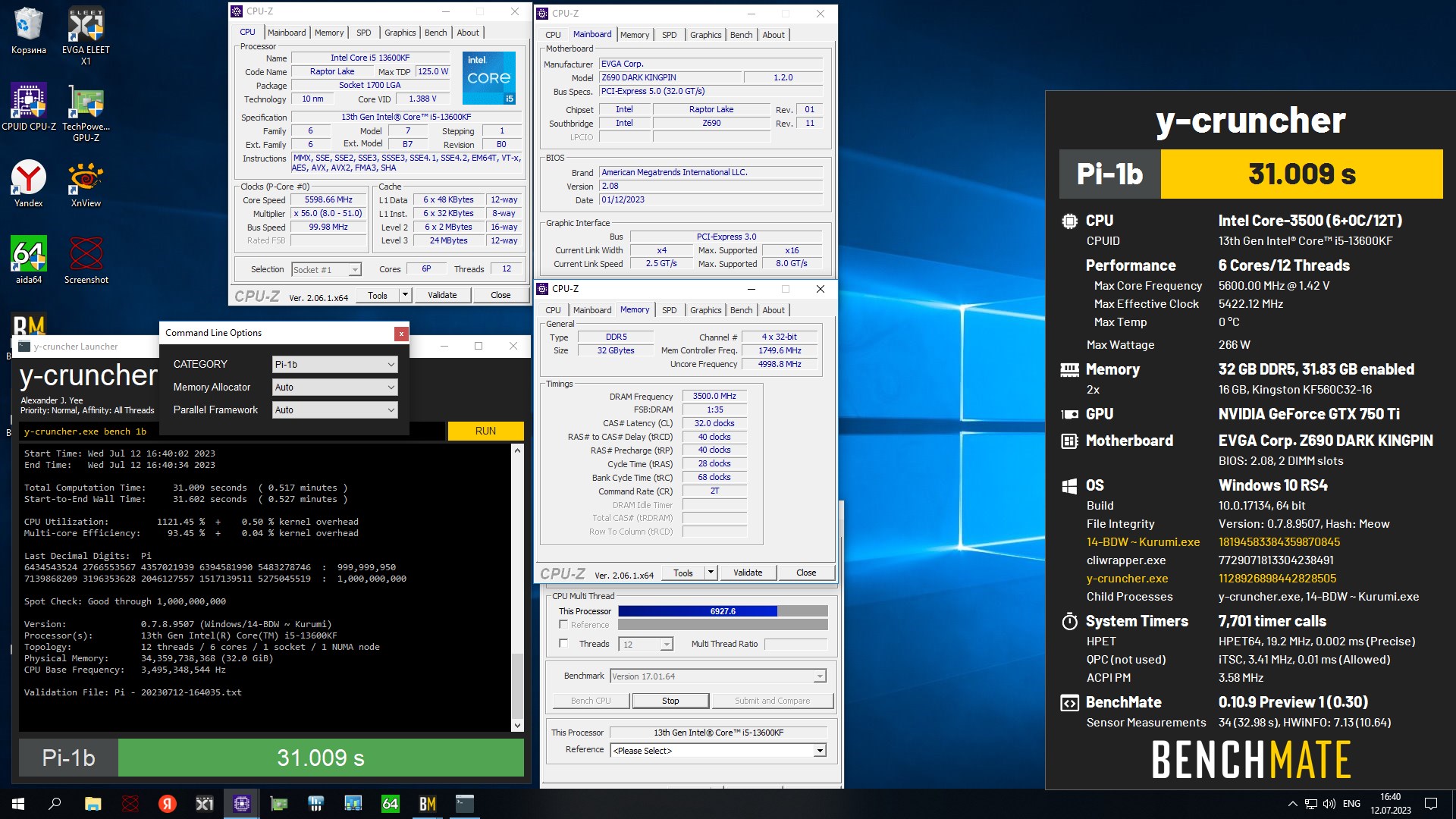Screen dimensions: 1456x819
Task: Open the EVGA ELEET X1 desktop icon
Action: [x=86, y=36]
